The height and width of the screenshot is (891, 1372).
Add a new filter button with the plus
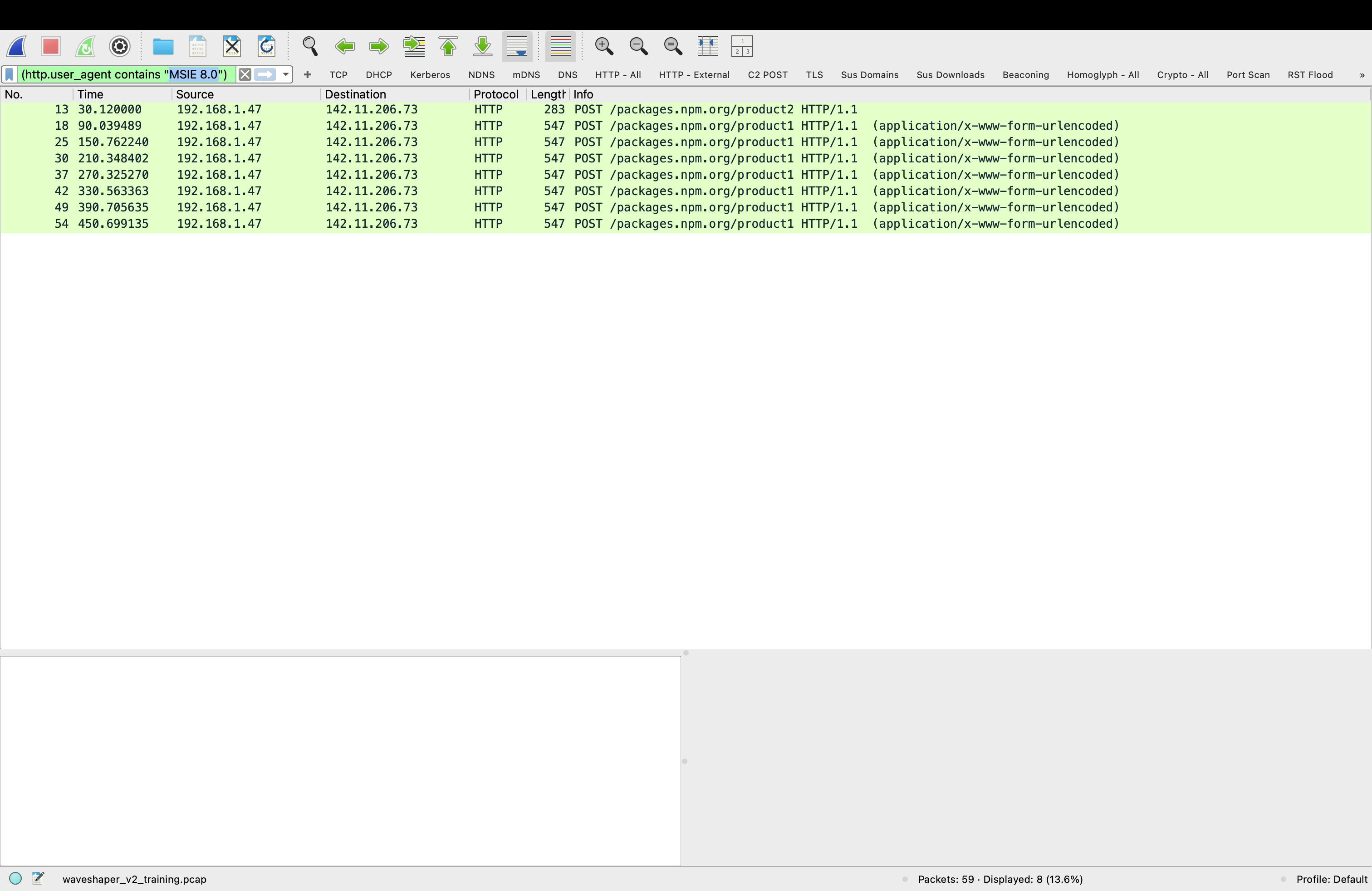coord(307,74)
